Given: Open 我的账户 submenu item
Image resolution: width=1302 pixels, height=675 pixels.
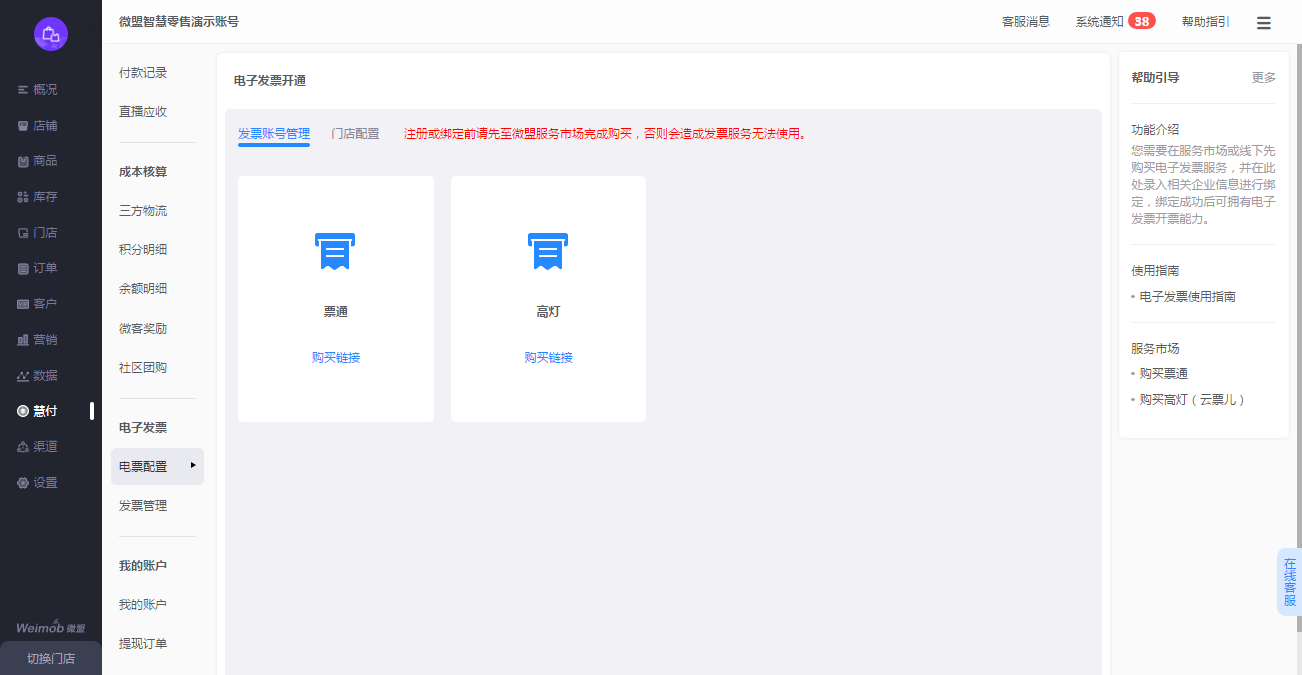Looking at the screenshot, I should pos(143,605).
